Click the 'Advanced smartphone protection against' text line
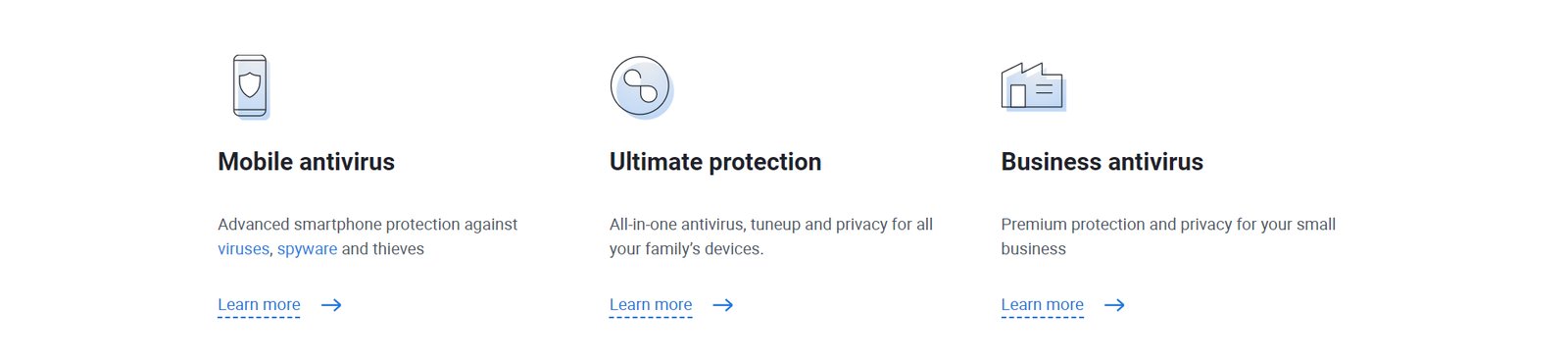 (x=367, y=225)
